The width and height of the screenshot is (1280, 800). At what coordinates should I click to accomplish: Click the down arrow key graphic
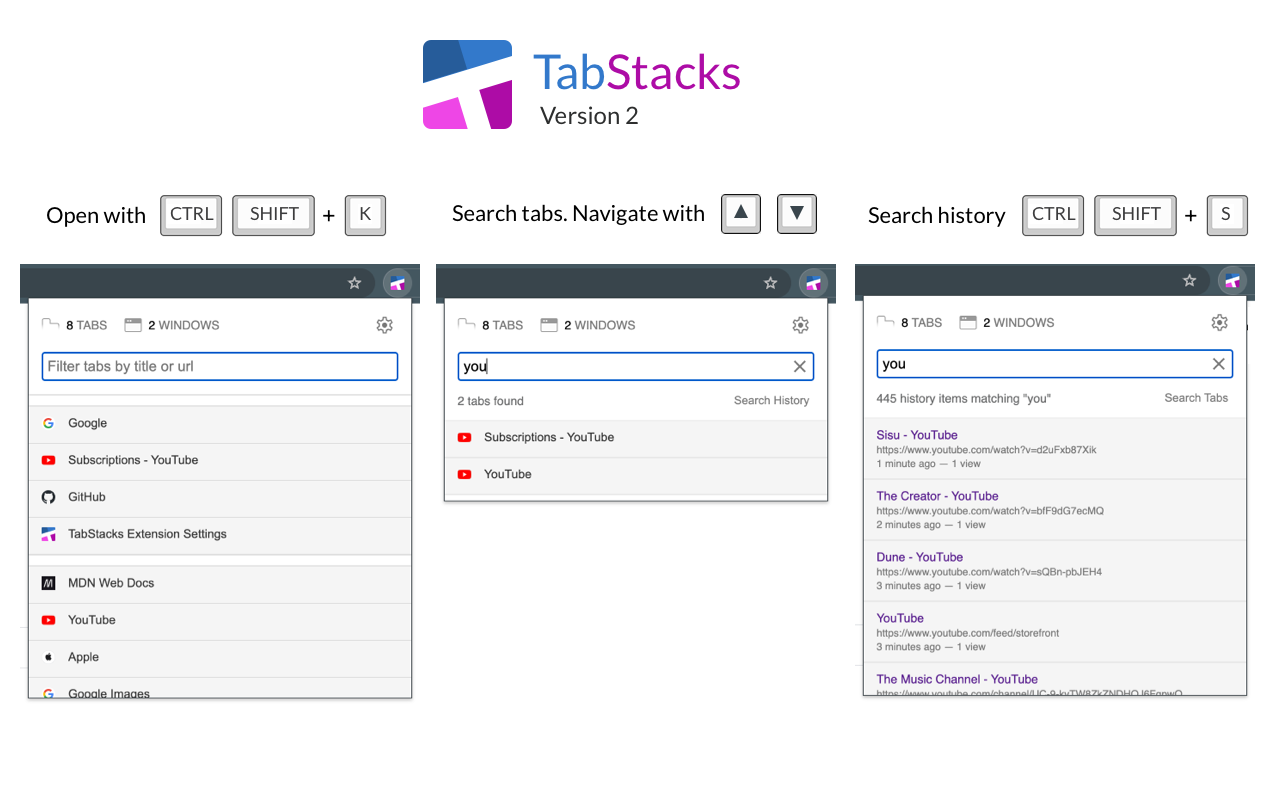click(797, 213)
